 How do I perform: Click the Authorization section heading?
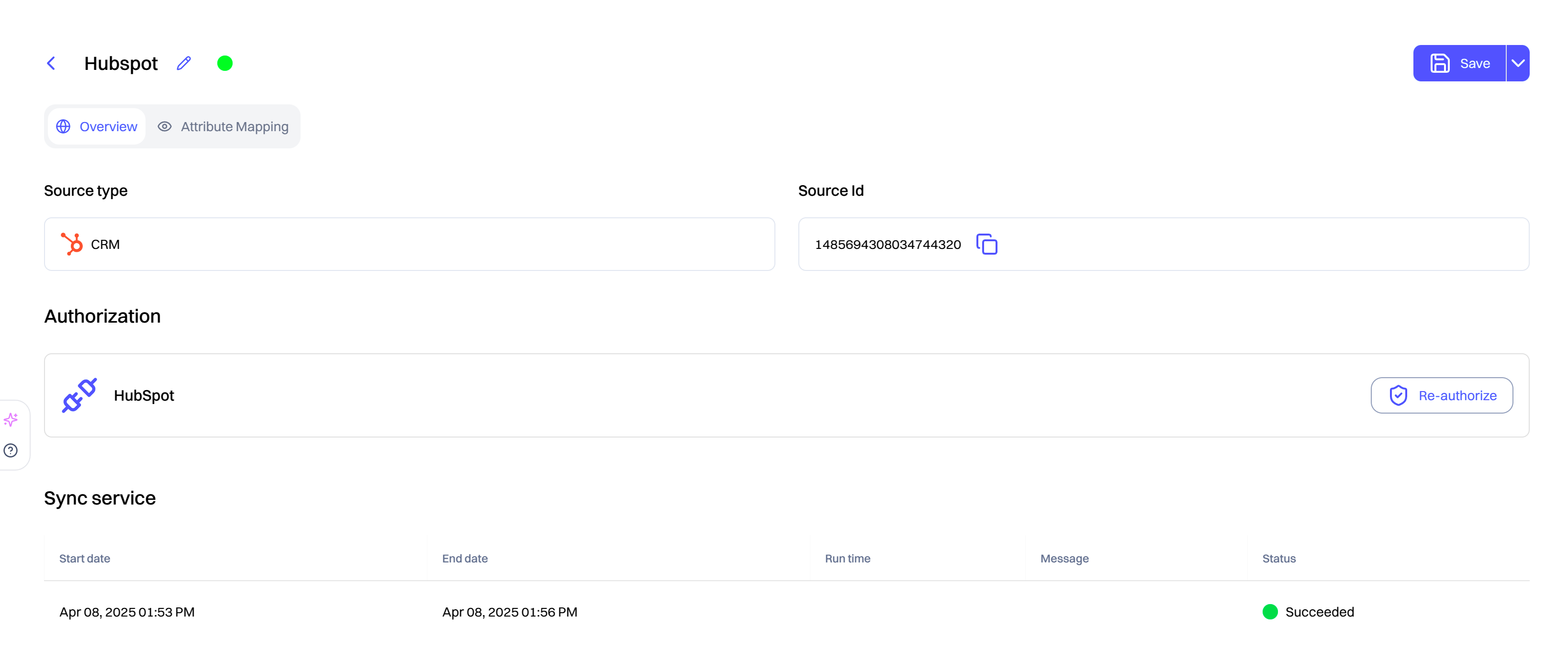(102, 316)
